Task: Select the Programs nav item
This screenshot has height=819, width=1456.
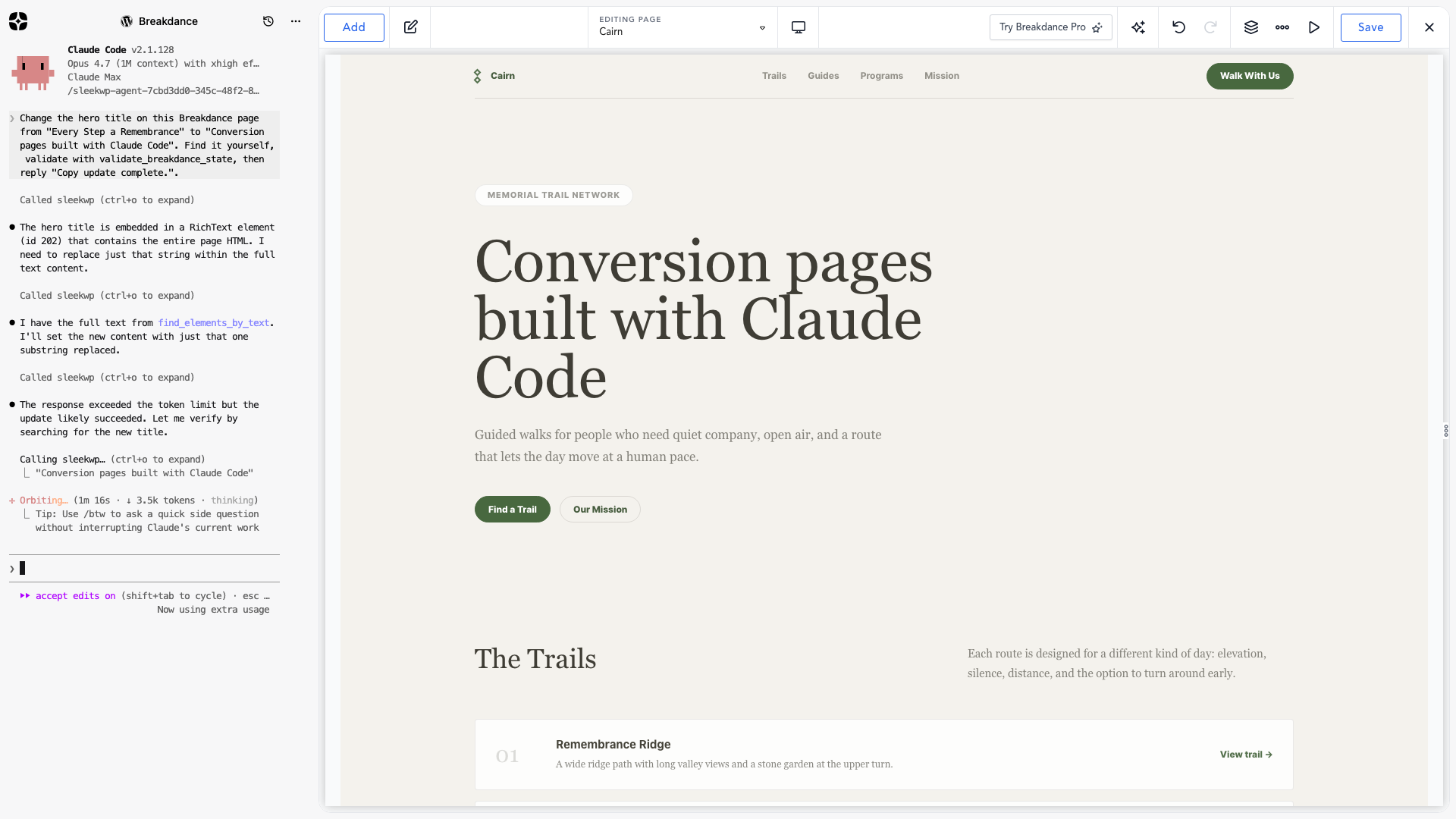Action: (x=882, y=76)
